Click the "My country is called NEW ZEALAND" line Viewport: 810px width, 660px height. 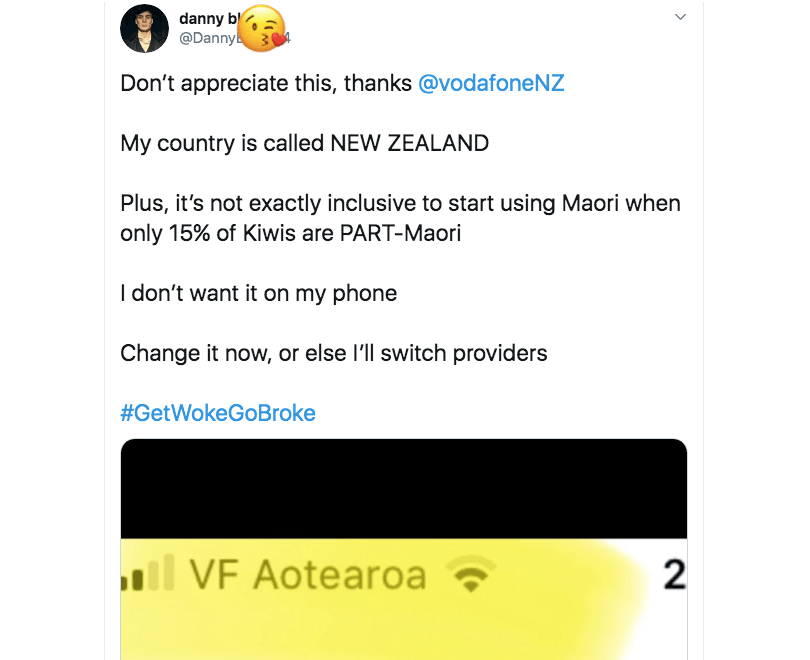pyautogui.click(x=304, y=143)
